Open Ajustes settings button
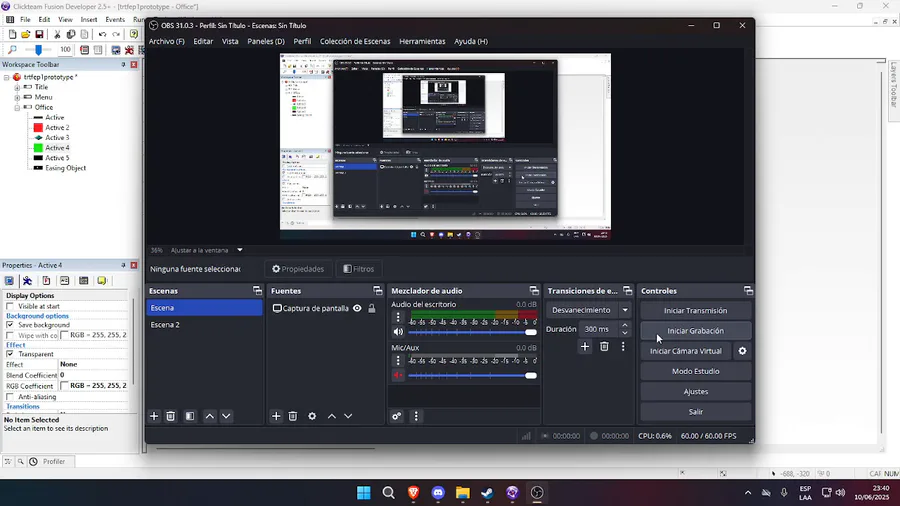The width and height of the screenshot is (900, 506). 696,391
